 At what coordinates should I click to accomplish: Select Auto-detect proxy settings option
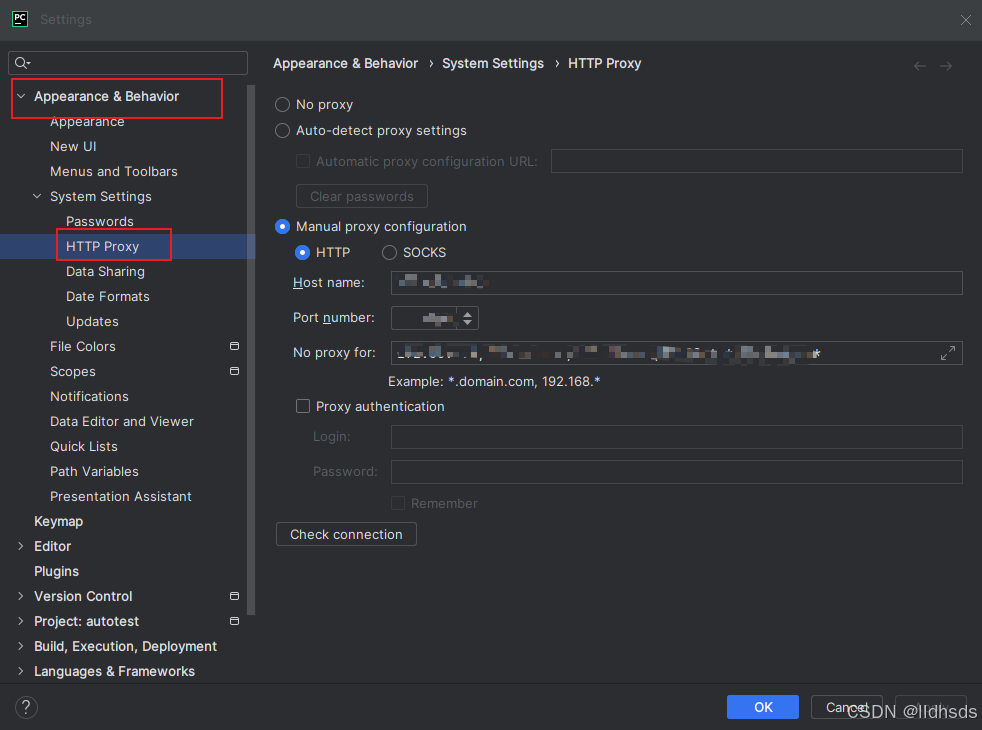282,130
